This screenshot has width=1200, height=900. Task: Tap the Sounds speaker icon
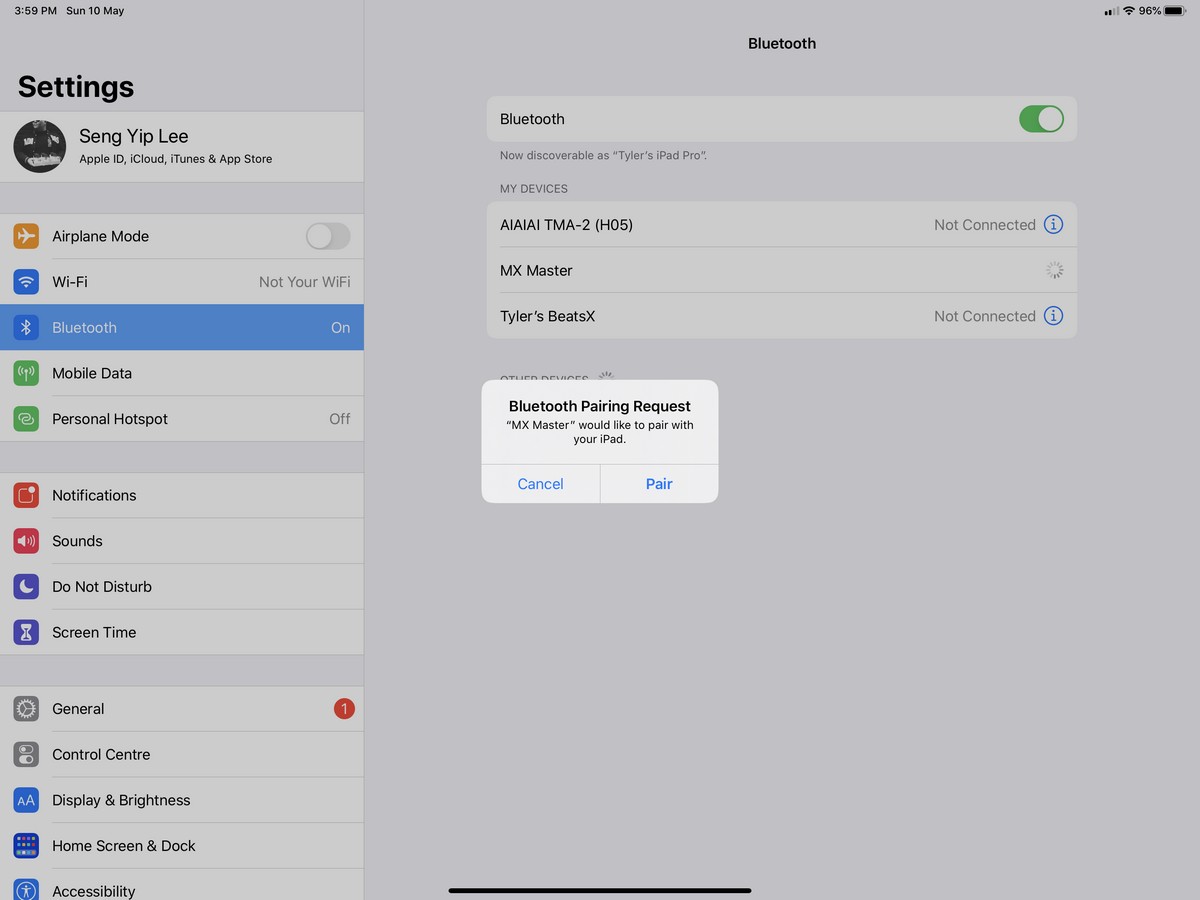(26, 541)
